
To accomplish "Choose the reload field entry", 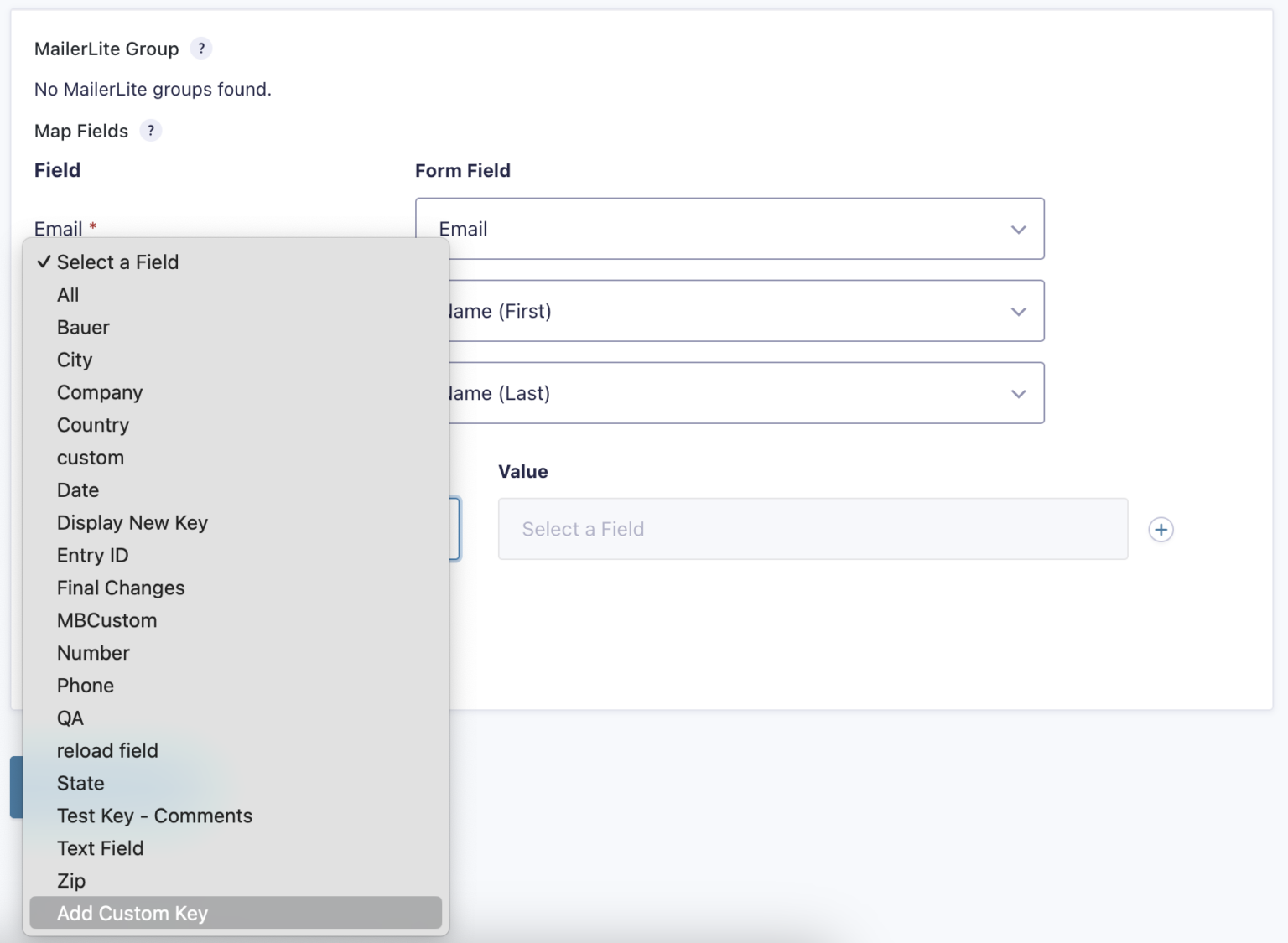I will click(x=107, y=750).
